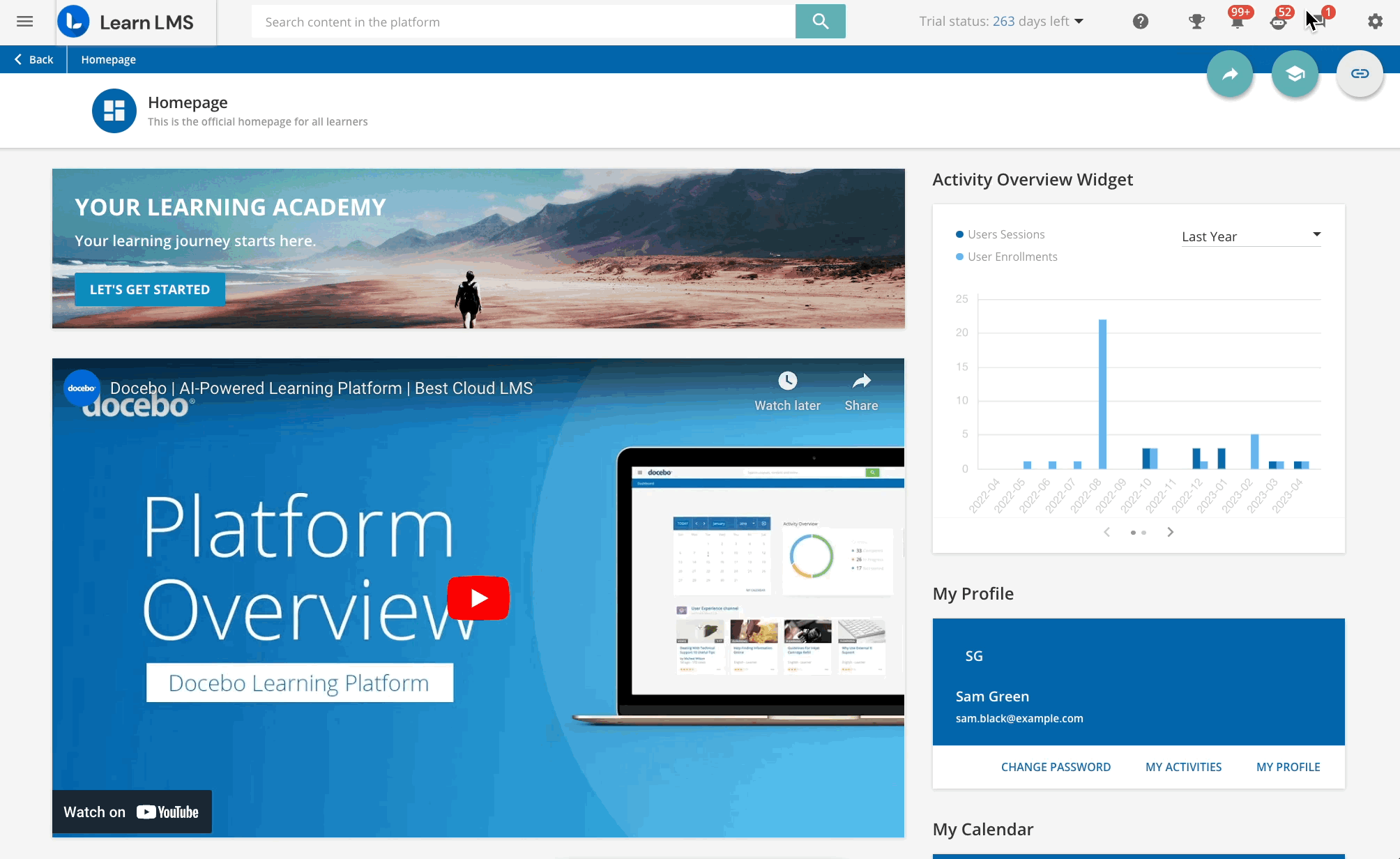
Task: Click the video Share arrow icon
Action: pyautogui.click(x=862, y=381)
